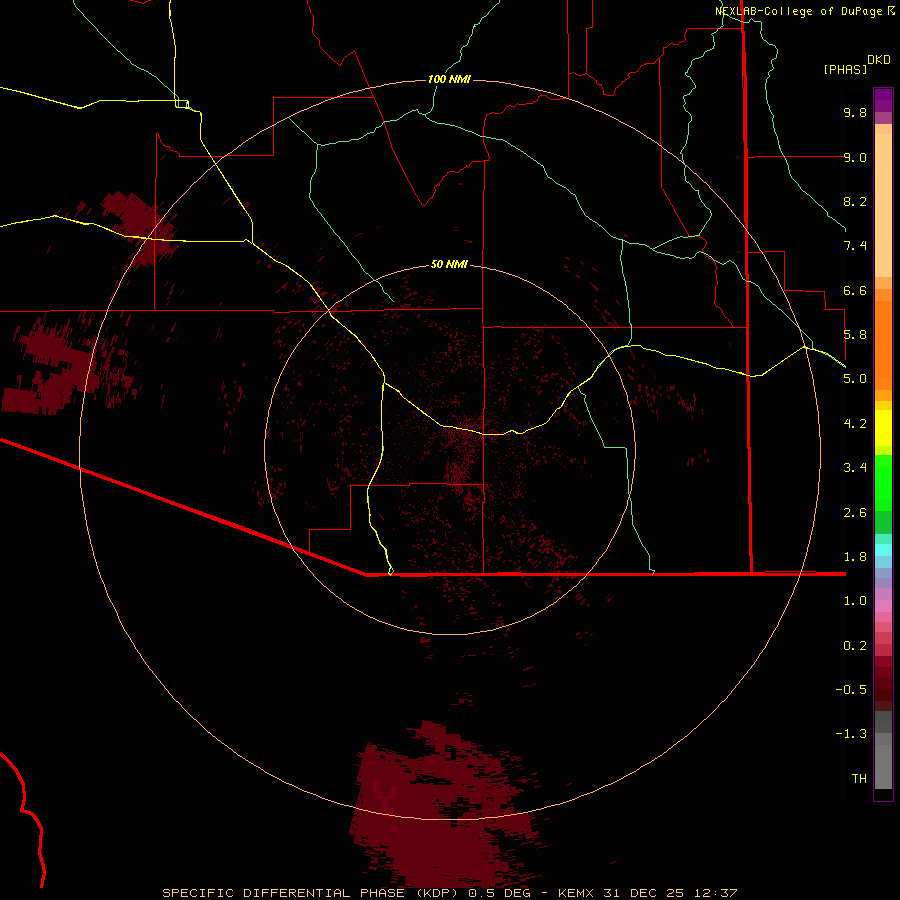Image resolution: width=900 pixels, height=900 pixels.
Task: Click the 3.4 scale value
Action: tap(855, 468)
